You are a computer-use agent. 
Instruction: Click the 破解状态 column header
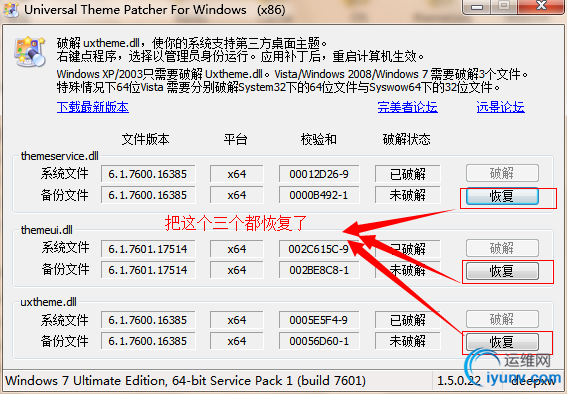point(407,139)
